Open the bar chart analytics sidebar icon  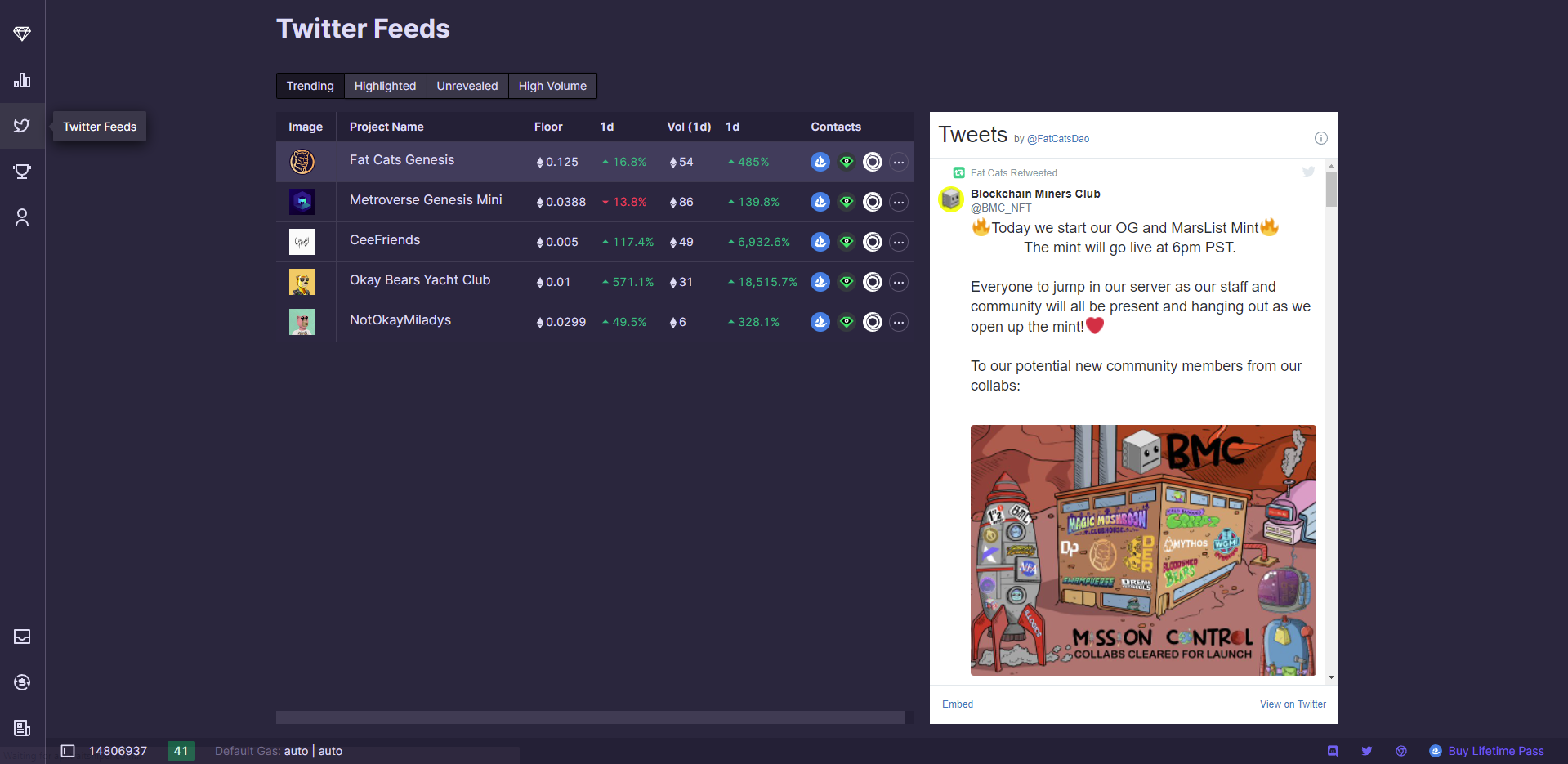click(22, 80)
